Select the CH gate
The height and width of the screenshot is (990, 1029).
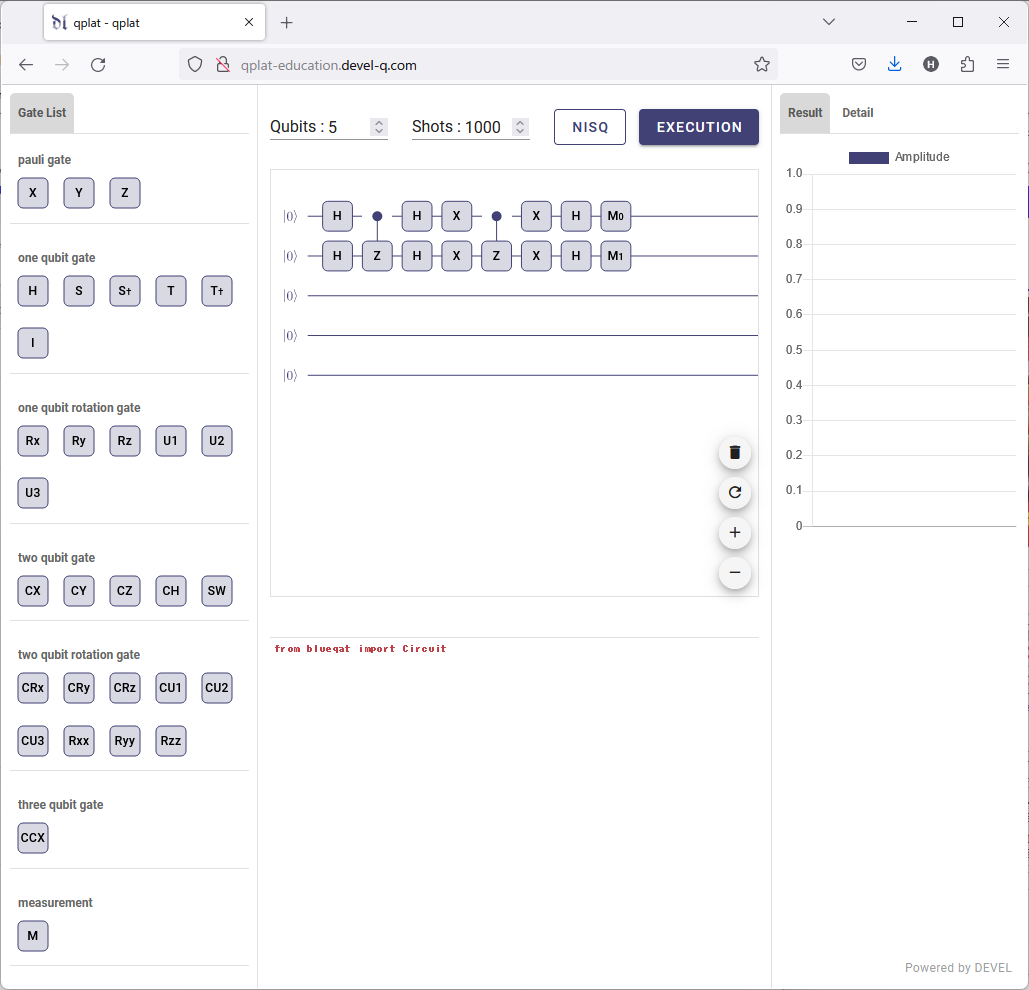(171, 590)
